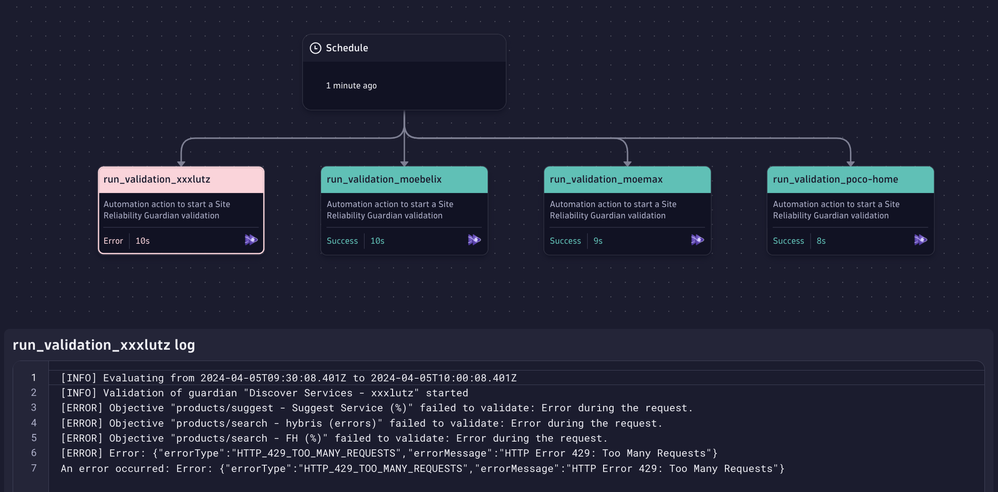Click the action icon on the run_validation_moebelix card
This screenshot has width=998, height=492.
[474, 240]
